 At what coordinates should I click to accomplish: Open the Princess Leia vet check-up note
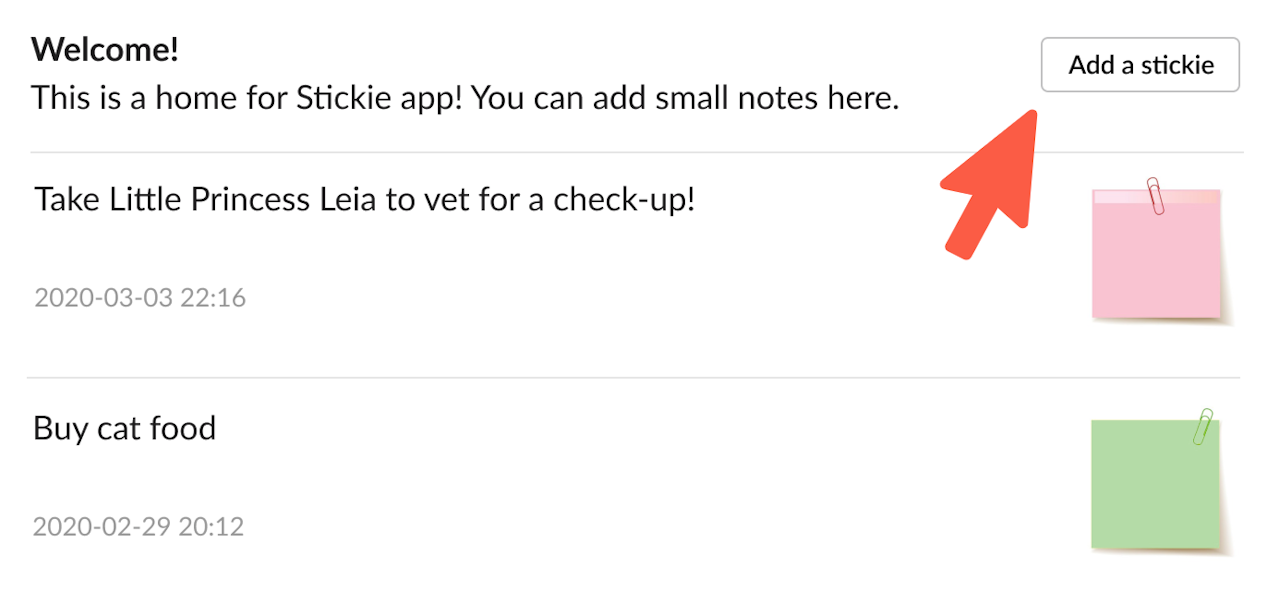coord(364,200)
